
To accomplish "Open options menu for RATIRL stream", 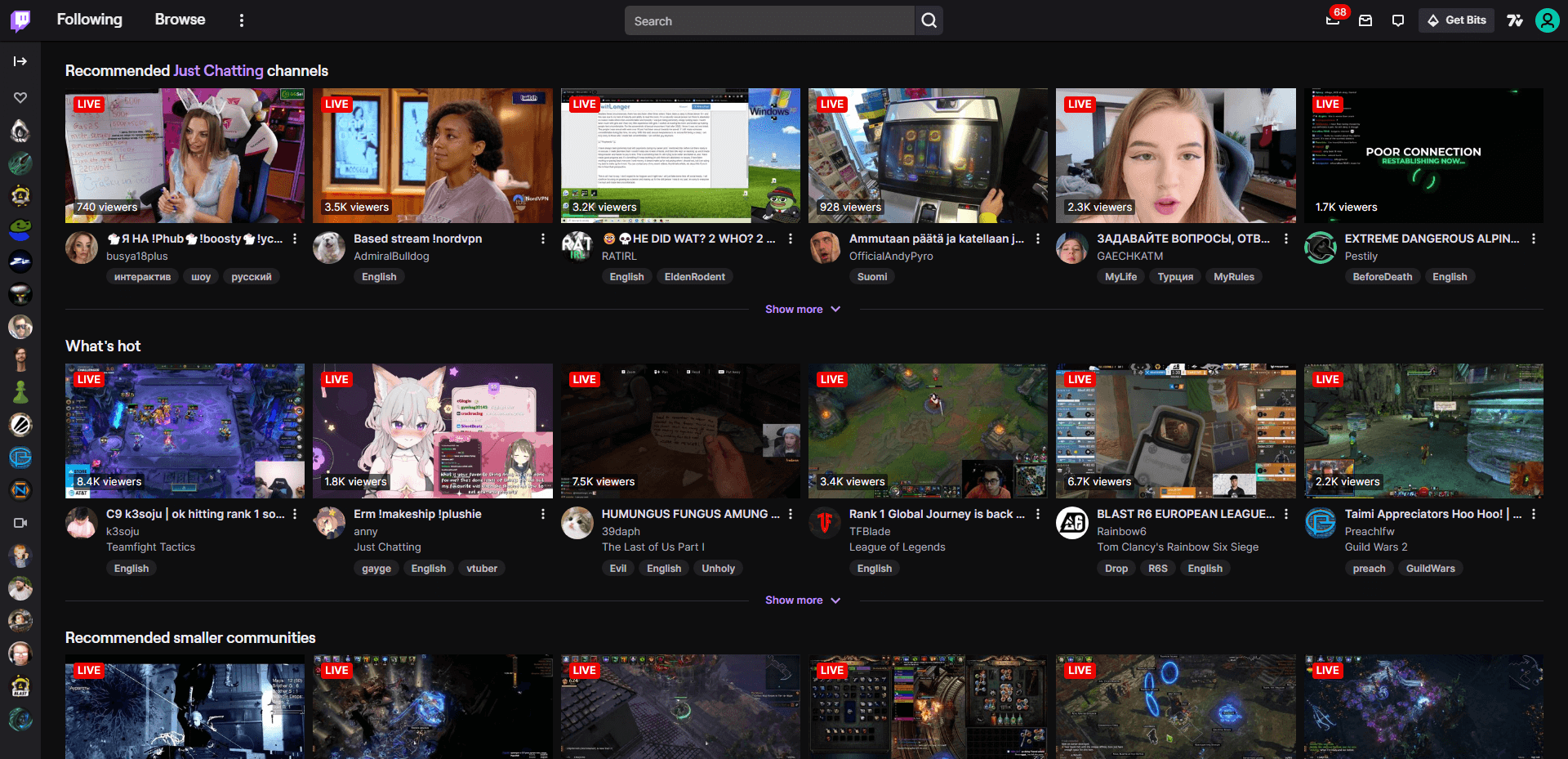I will 790,239.
